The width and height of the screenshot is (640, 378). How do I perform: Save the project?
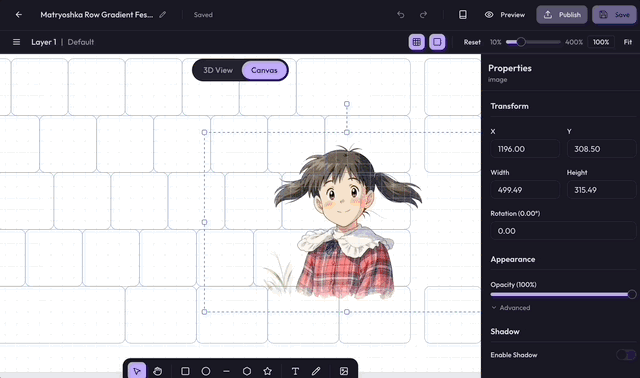click(614, 15)
